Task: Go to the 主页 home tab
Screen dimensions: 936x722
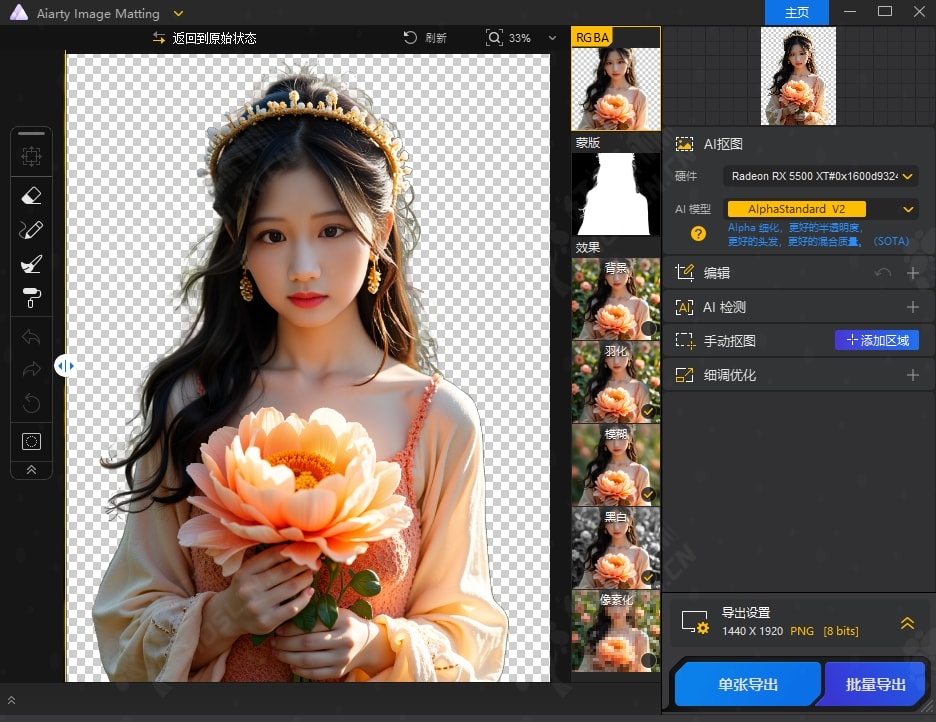Action: [796, 13]
